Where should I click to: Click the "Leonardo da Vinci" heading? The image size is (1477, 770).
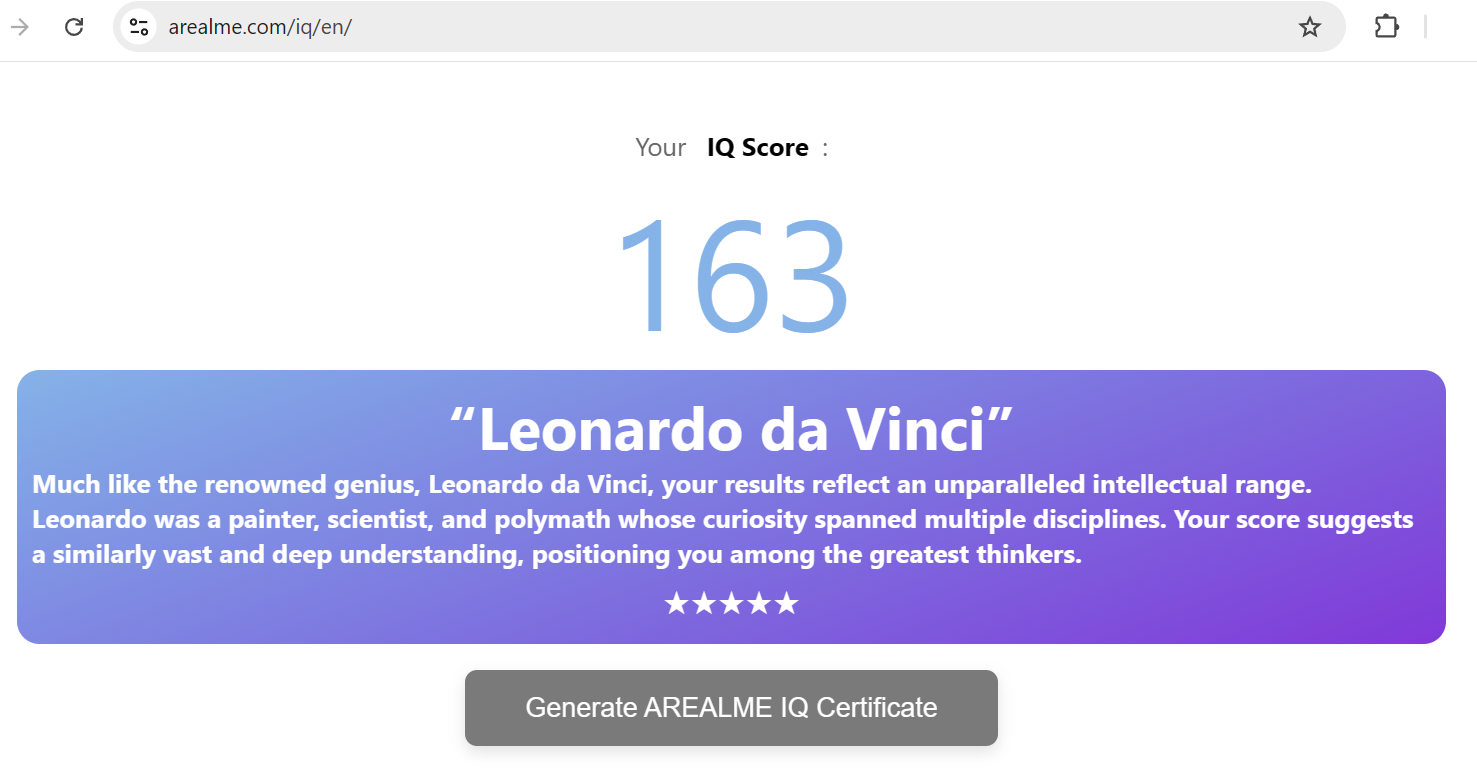731,429
